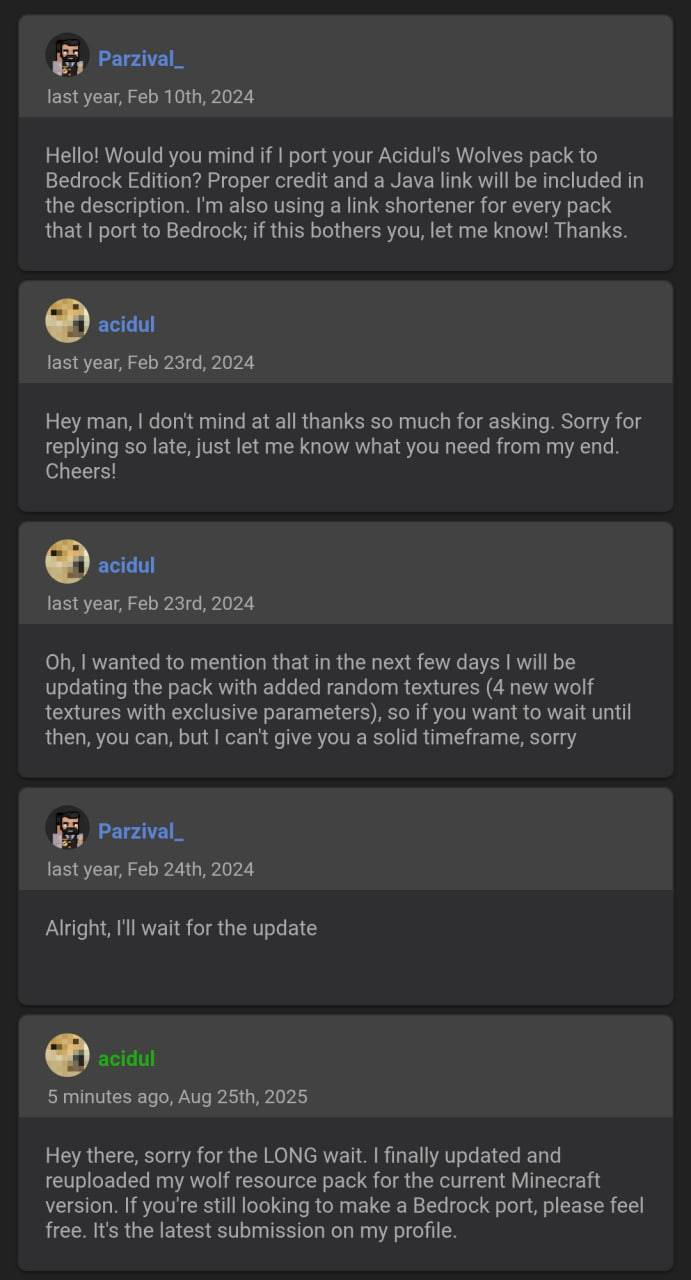
Task: Click the "Feb 24th, 2024" timestamp
Action: tap(150, 869)
